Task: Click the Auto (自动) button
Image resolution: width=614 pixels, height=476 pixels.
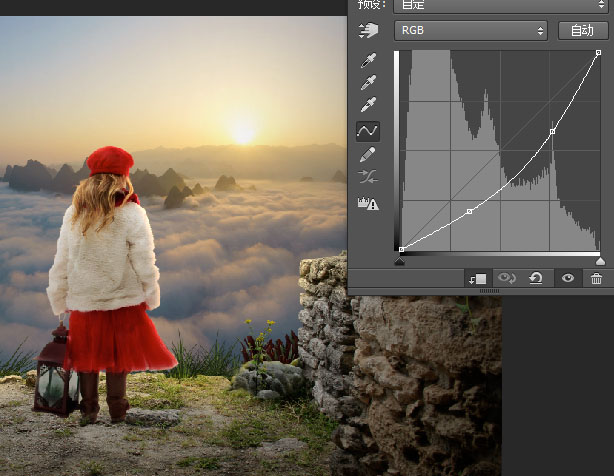Action: (x=583, y=31)
